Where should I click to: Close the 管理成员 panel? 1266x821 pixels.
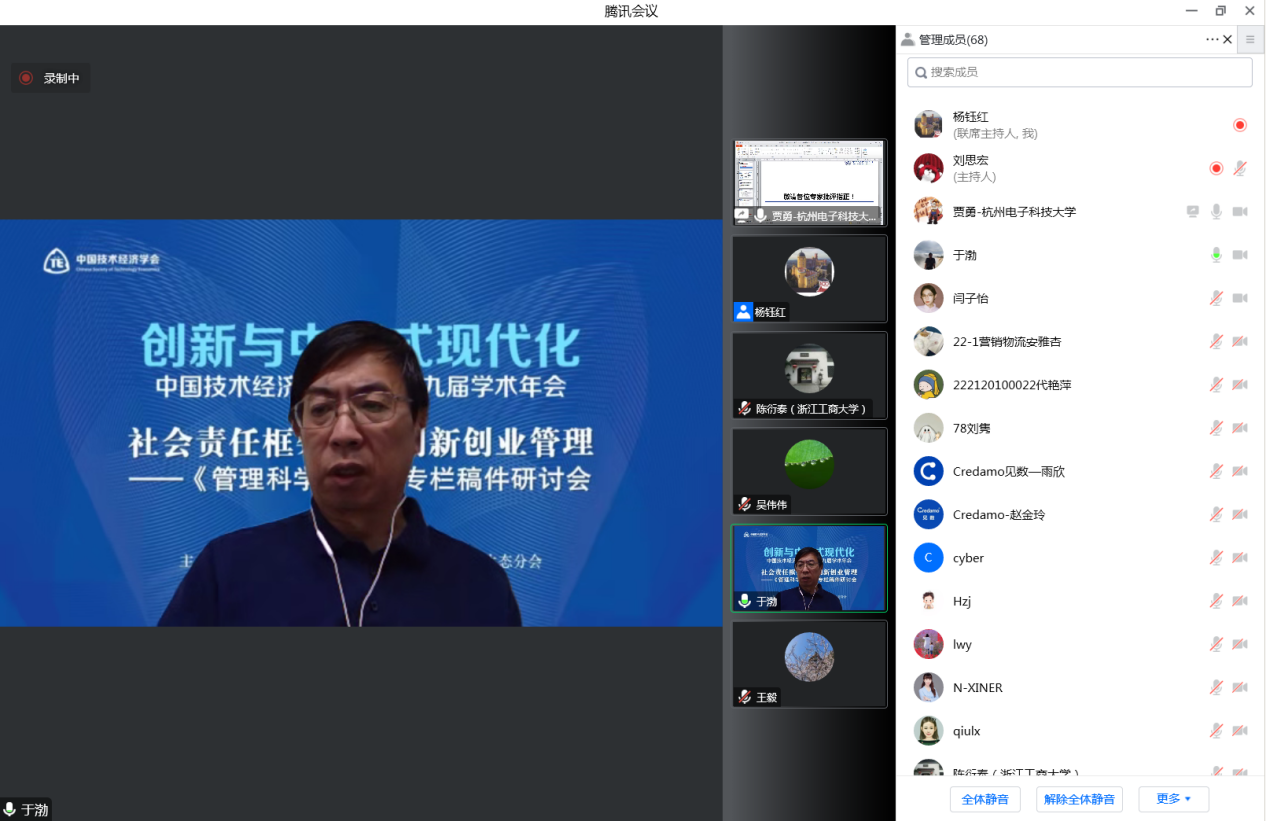coord(1228,40)
